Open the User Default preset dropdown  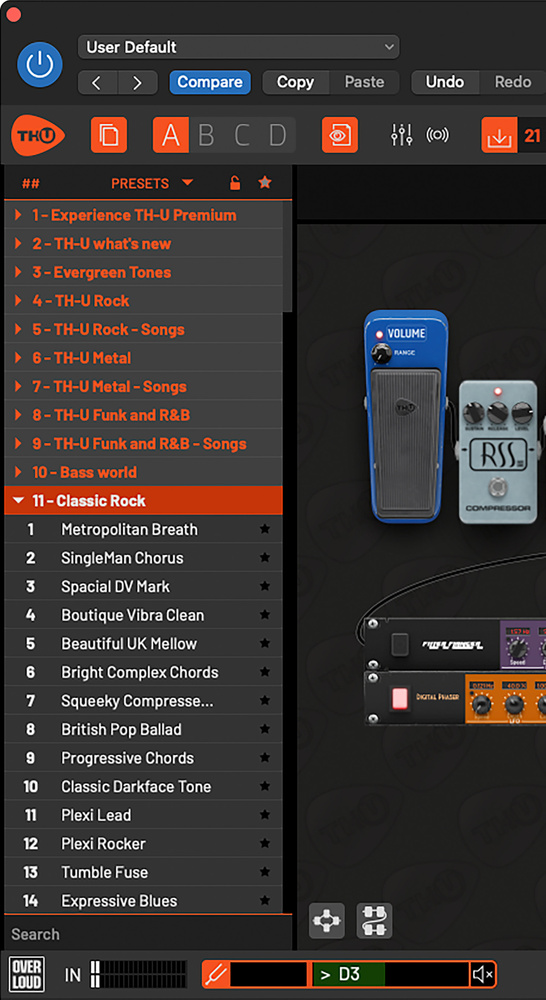pyautogui.click(x=239, y=47)
